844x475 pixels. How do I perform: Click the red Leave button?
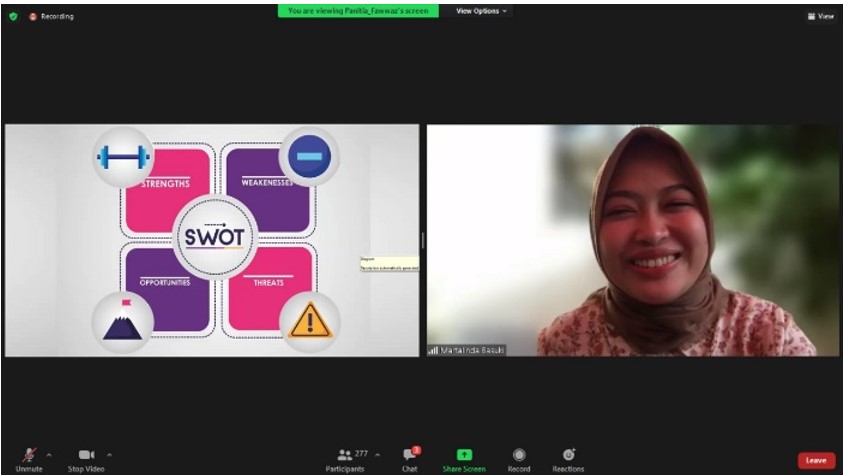coord(816,460)
